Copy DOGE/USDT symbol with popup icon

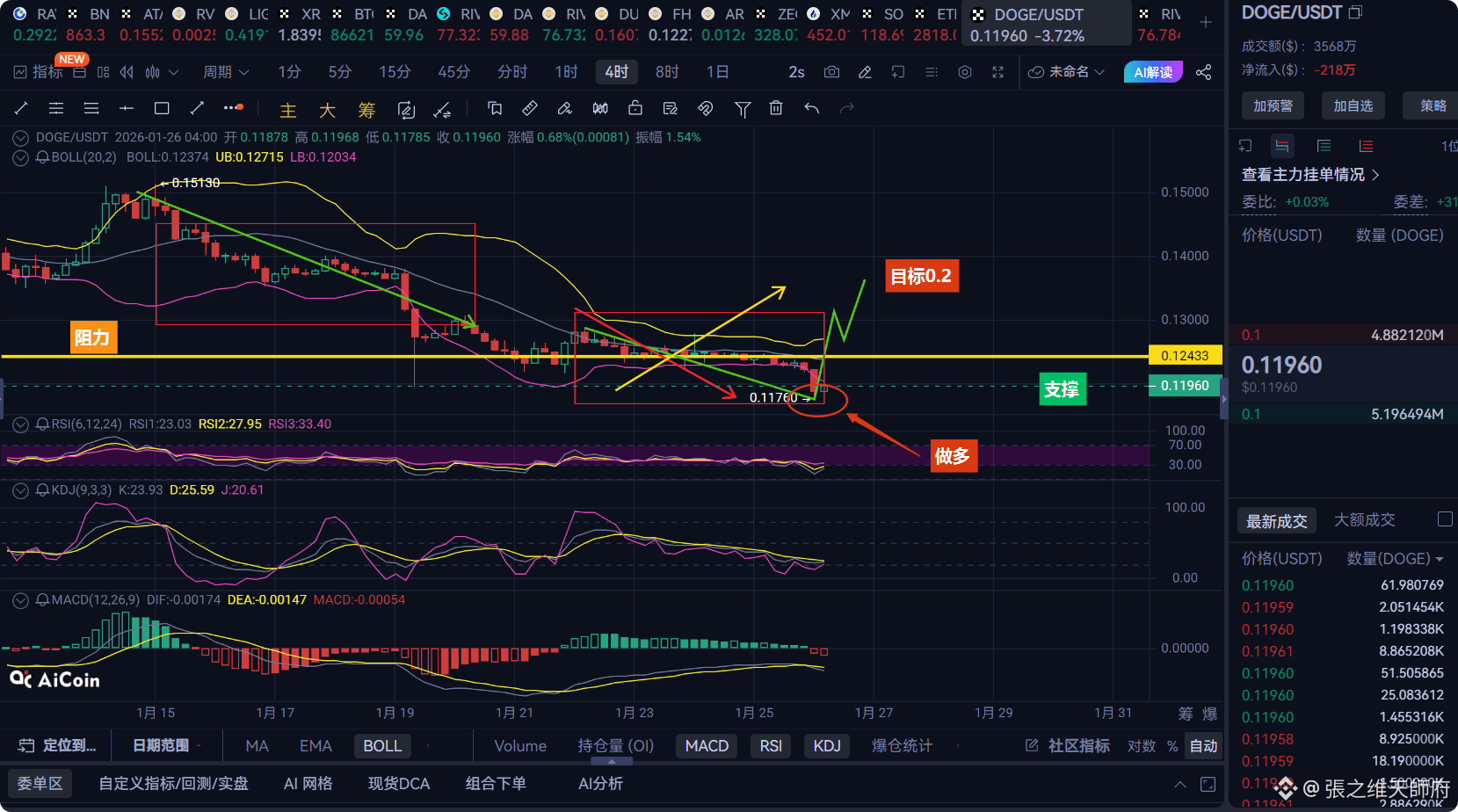(1355, 12)
